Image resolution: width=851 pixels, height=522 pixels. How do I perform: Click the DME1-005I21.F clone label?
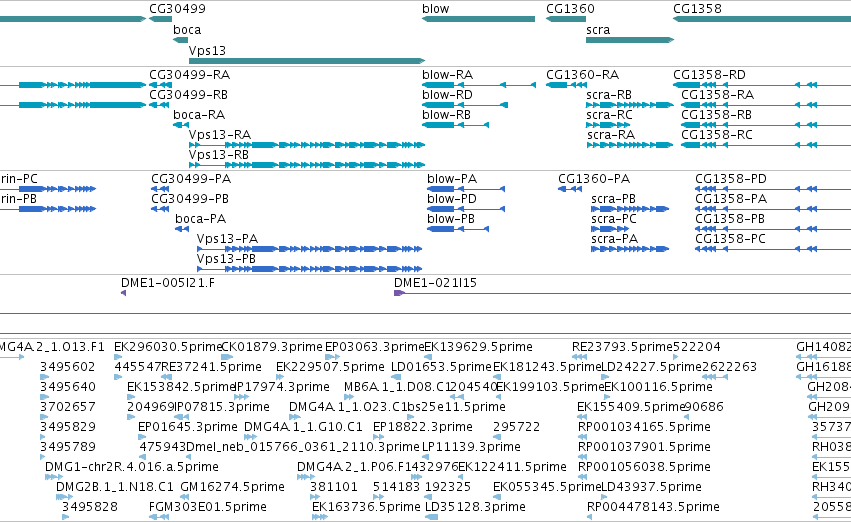pyautogui.click(x=168, y=283)
